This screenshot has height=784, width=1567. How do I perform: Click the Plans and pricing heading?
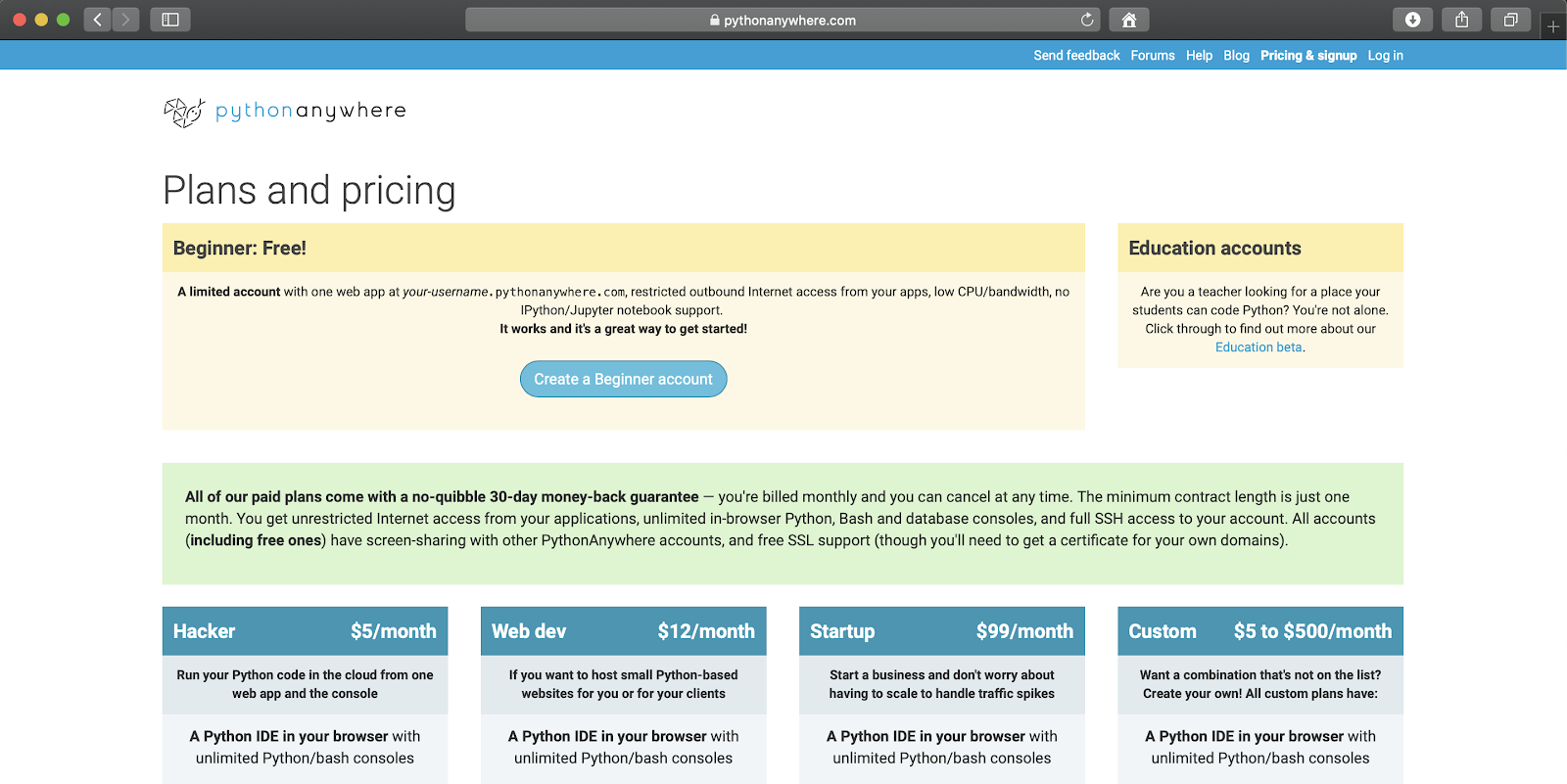pyautogui.click(x=309, y=191)
